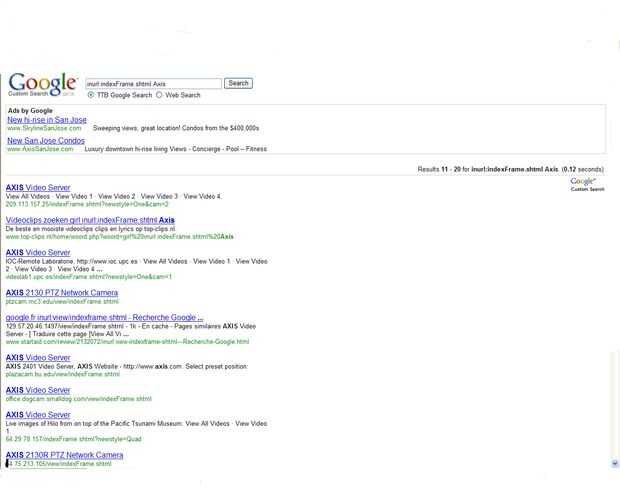Click the ptzcam.mc3.edu result URL

click(62, 301)
